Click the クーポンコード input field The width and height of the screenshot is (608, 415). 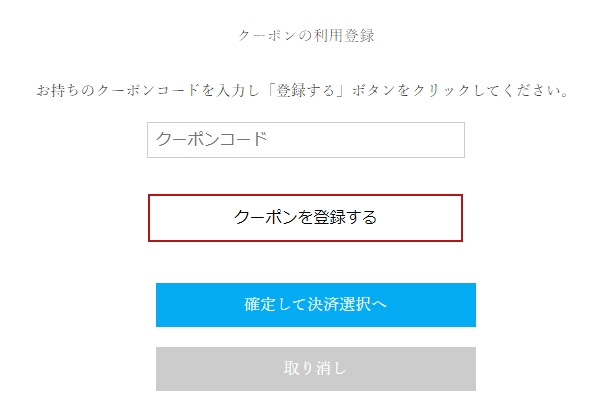pos(305,140)
